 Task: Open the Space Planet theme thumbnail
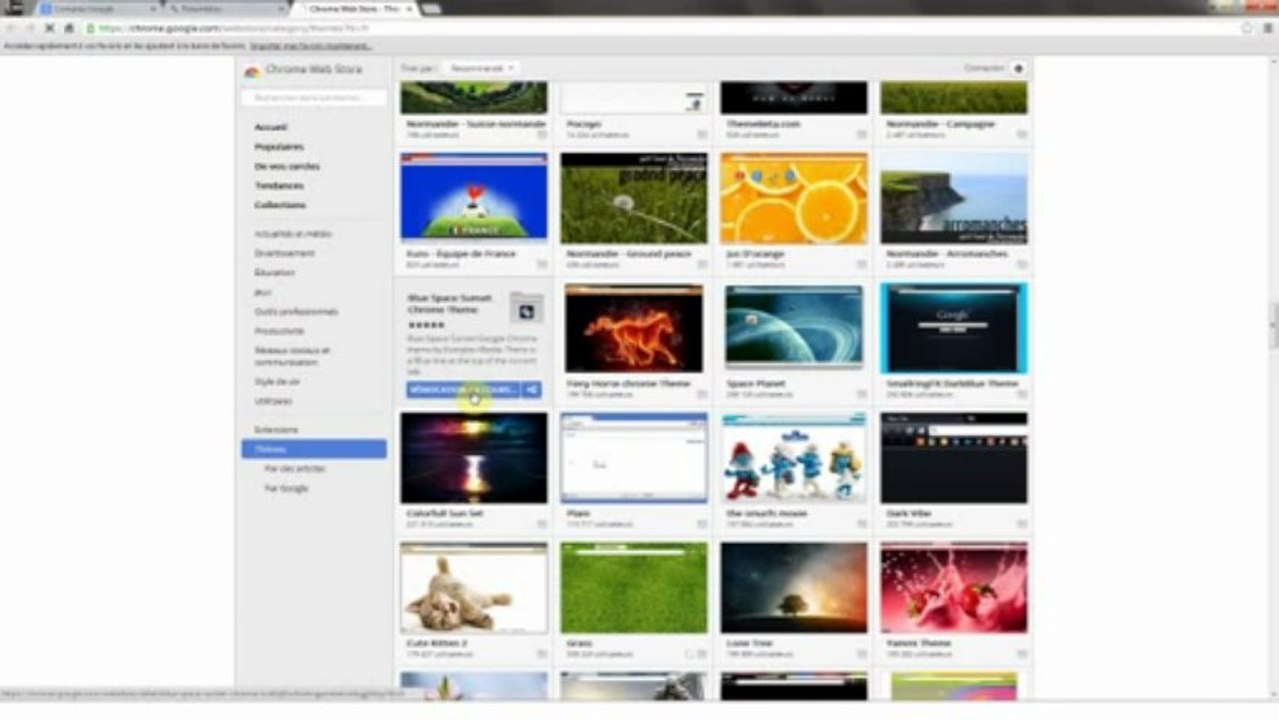pos(794,328)
